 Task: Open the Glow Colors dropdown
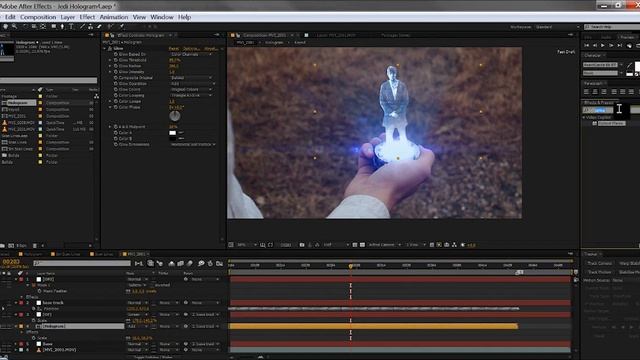191,89
